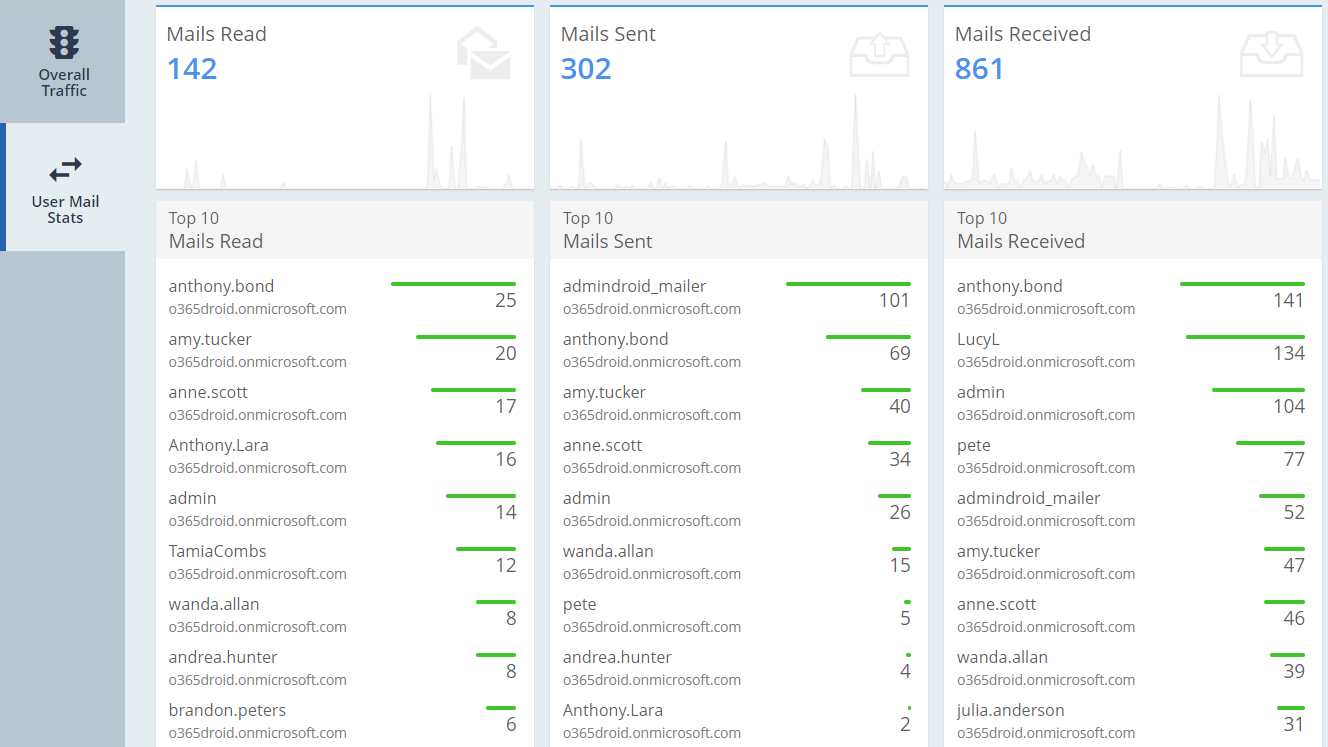Click the inbox Mails Received icon

point(1272,55)
